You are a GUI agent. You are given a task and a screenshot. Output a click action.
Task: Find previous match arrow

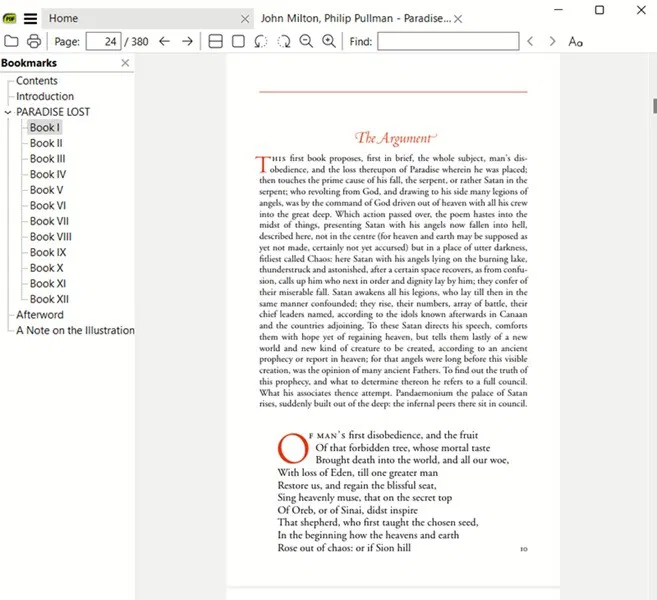pos(530,41)
